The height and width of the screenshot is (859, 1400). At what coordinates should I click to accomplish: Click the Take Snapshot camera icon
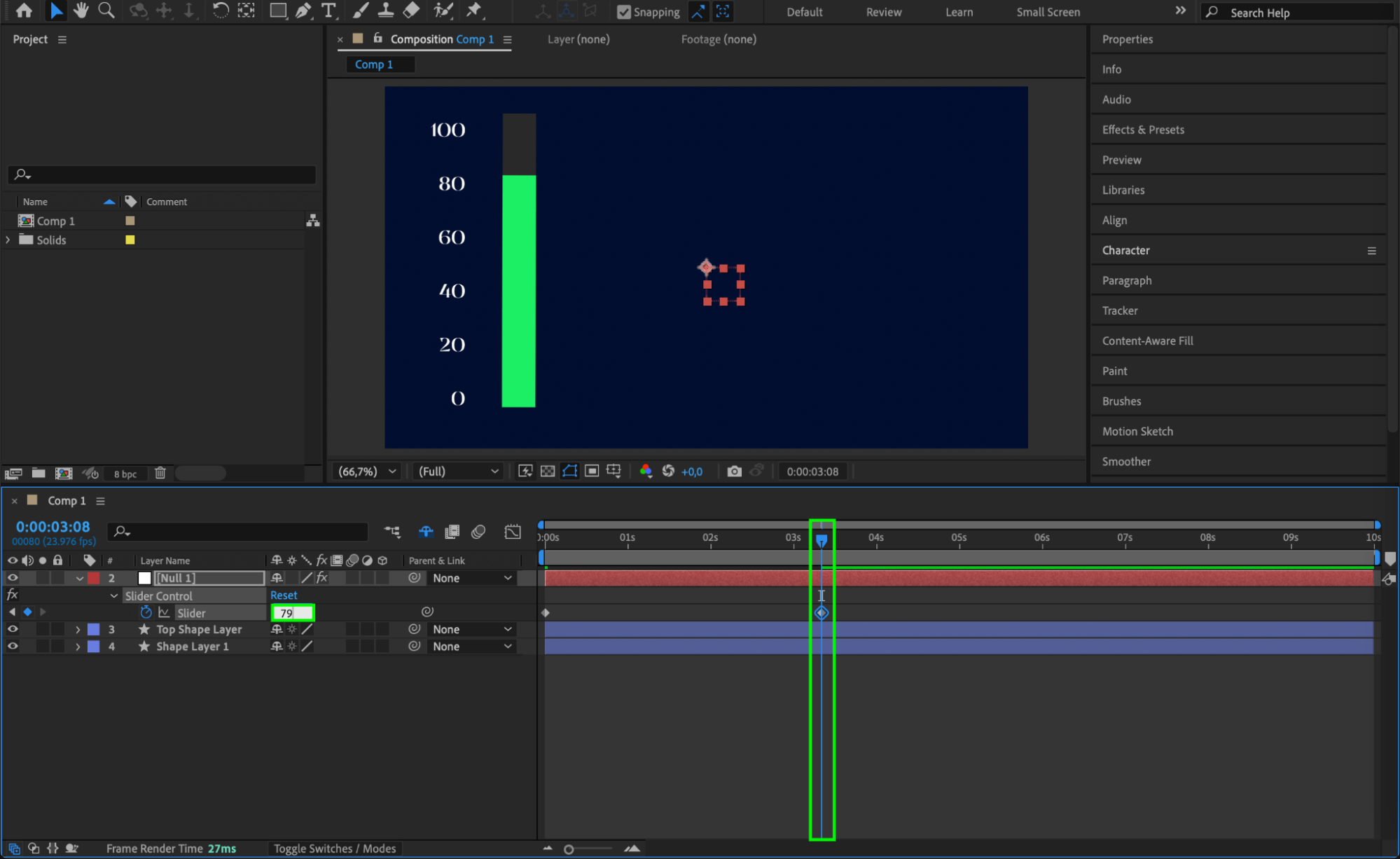pos(733,472)
